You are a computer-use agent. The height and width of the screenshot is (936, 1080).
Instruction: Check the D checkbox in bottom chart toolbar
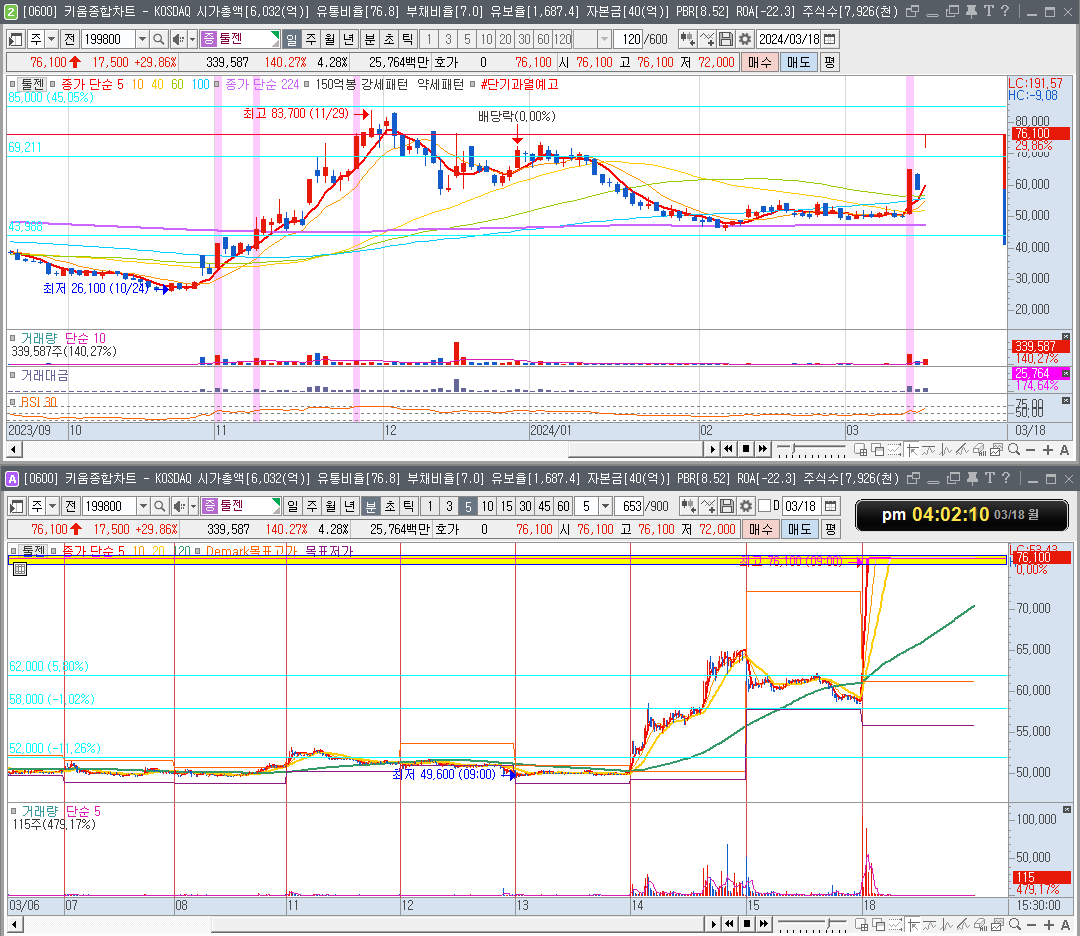point(765,506)
